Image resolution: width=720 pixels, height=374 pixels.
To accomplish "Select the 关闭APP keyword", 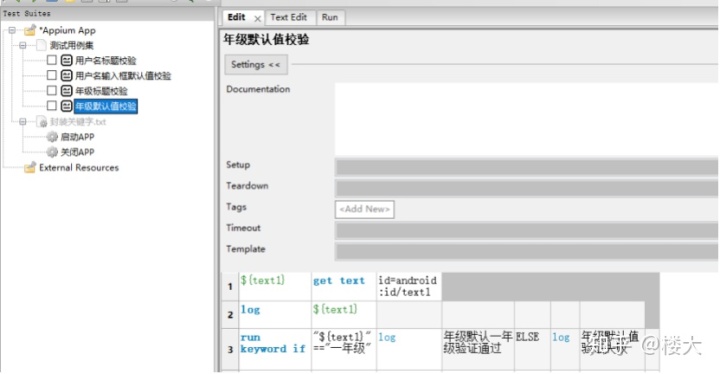I will coord(77,152).
